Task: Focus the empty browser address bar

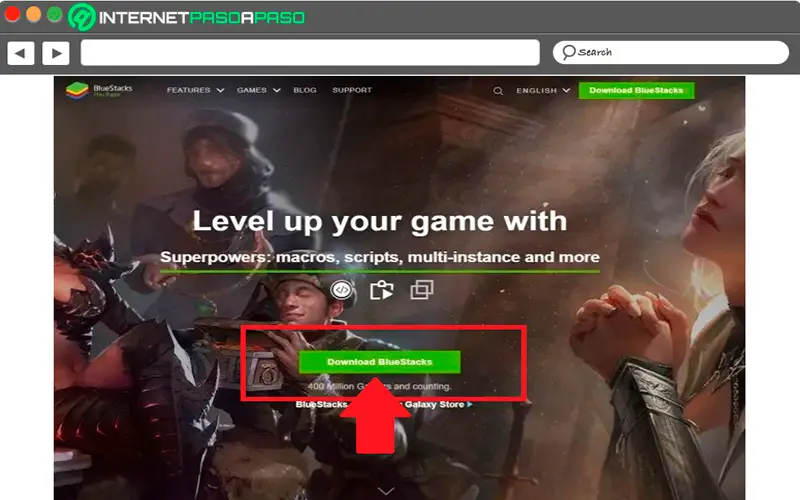Action: pos(310,53)
